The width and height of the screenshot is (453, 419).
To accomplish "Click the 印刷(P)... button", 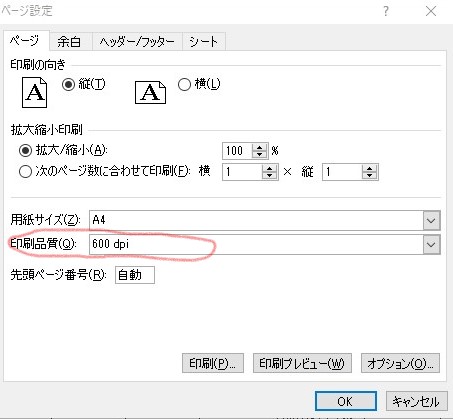I will click(213, 363).
